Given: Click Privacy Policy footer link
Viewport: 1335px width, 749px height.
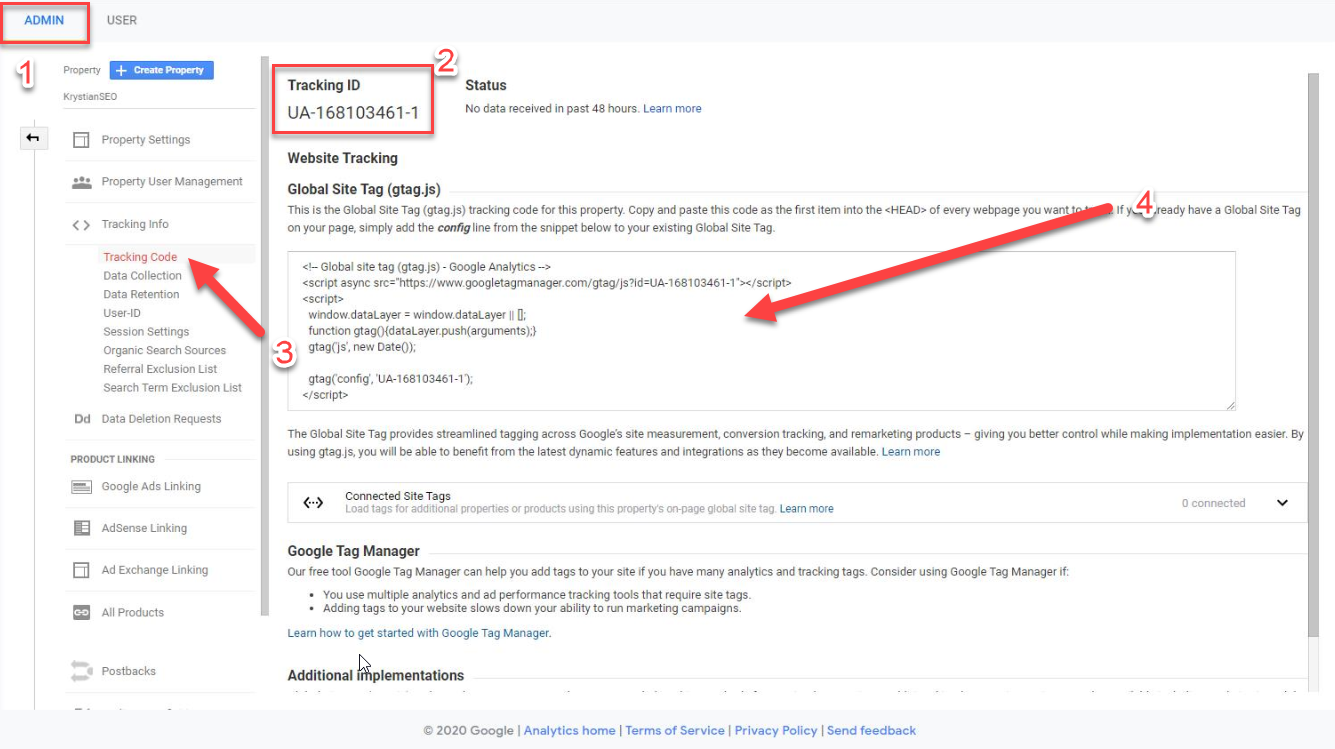Looking at the screenshot, I should (776, 731).
